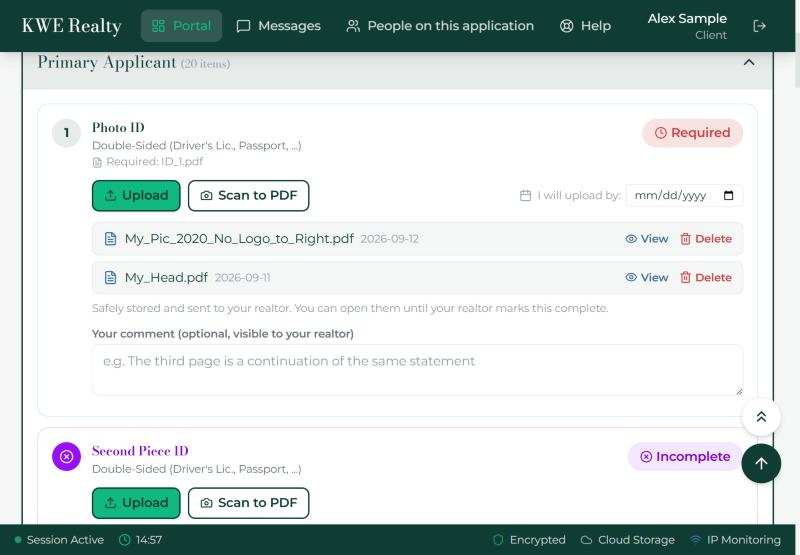
Task: Collapse the Primary Applicant section
Action: pos(748,62)
